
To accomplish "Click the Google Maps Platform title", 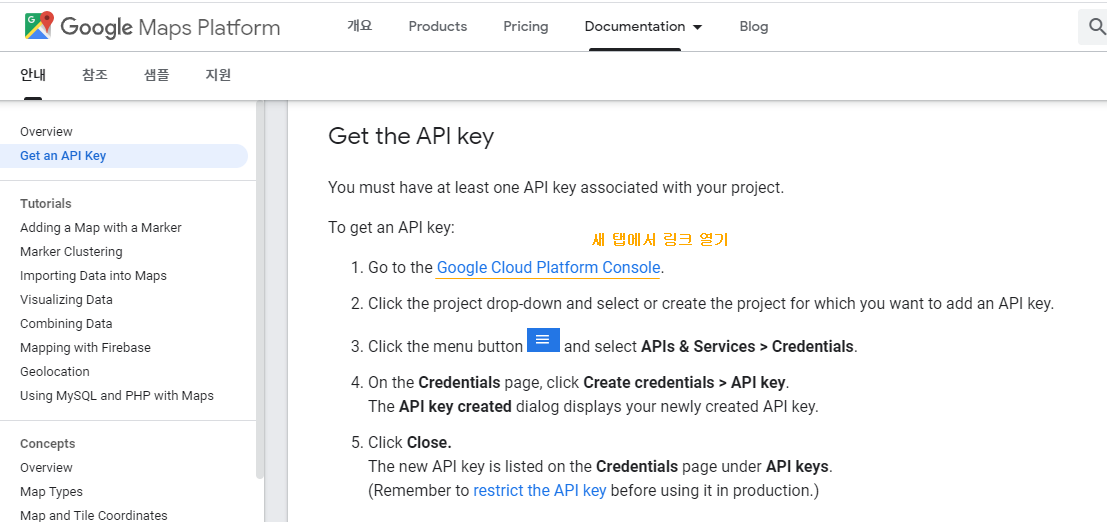I will click(x=170, y=27).
